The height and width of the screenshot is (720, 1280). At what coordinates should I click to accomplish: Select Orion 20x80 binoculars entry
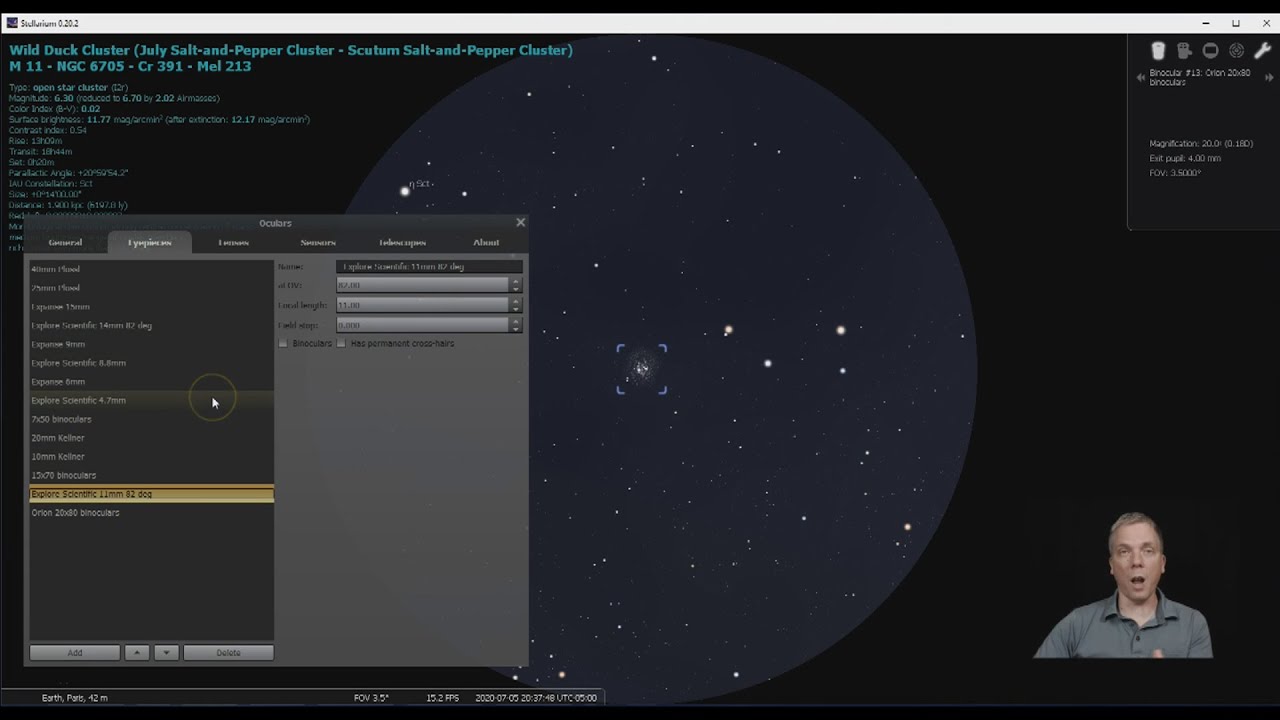point(151,513)
